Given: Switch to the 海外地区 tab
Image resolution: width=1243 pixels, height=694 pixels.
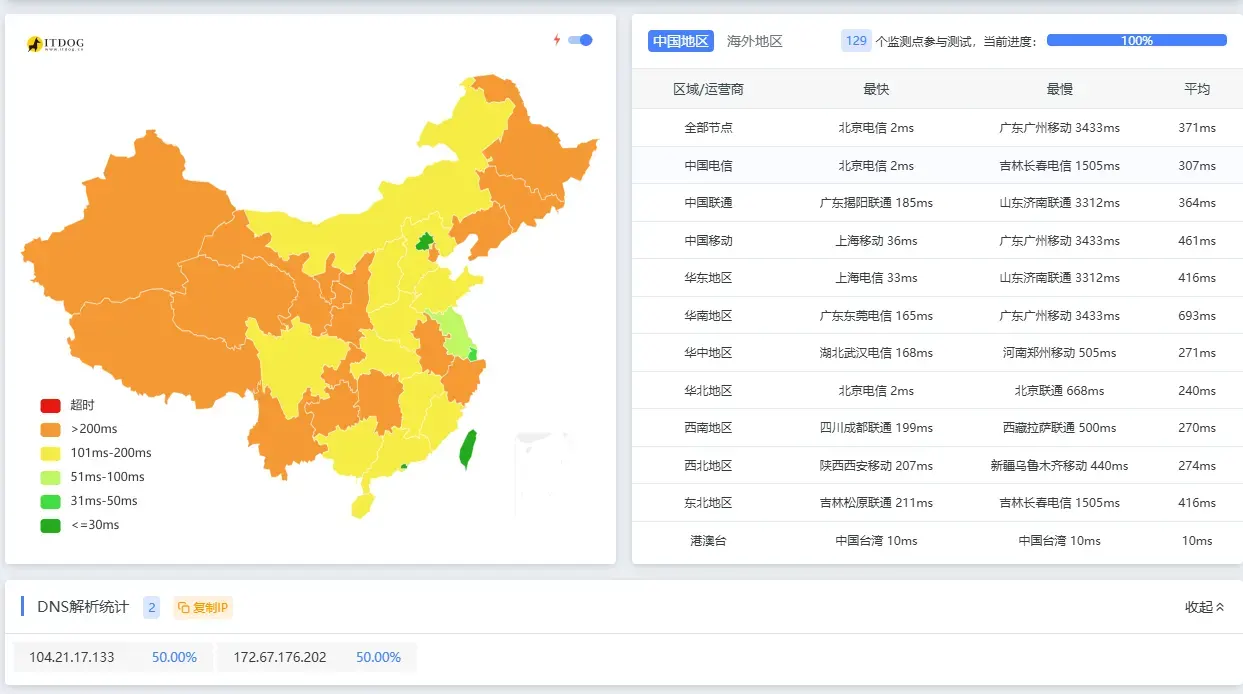Looking at the screenshot, I should pos(755,41).
